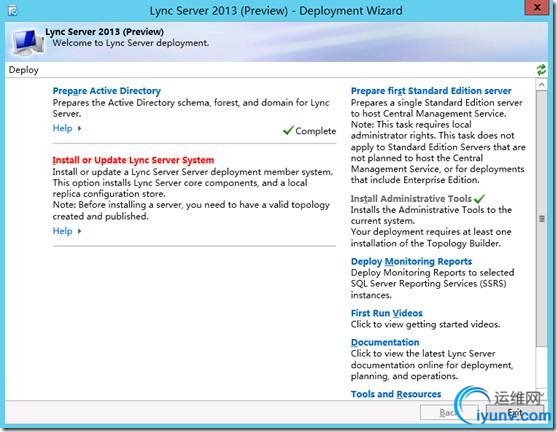
Task: Click 'Welcome to Lync Server deployment.' text
Action: [131, 43]
